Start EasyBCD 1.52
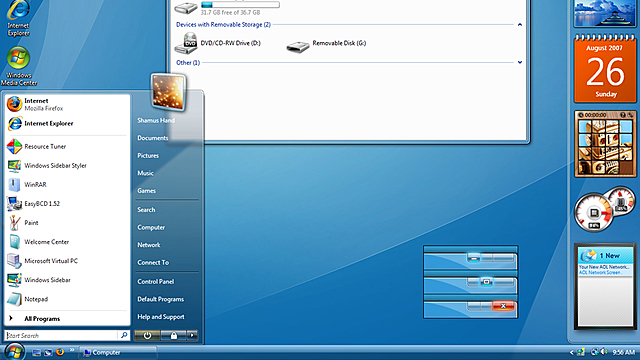Viewport: 640px width, 360px height. tap(67, 203)
